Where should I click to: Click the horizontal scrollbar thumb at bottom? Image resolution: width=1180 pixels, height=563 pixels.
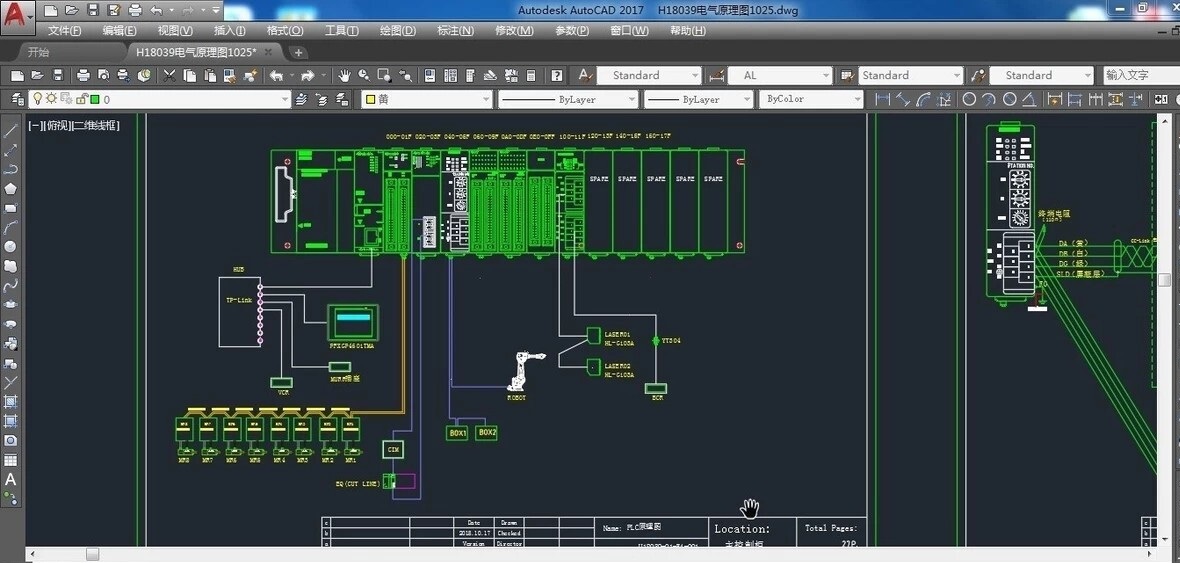[x=92, y=555]
